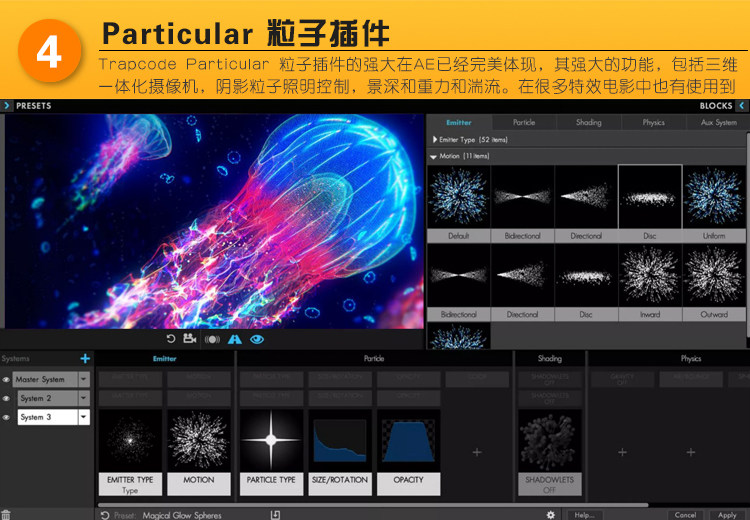Image resolution: width=750 pixels, height=520 pixels.
Task: Open the SIZE/ROTATION curve block
Action: click(340, 452)
